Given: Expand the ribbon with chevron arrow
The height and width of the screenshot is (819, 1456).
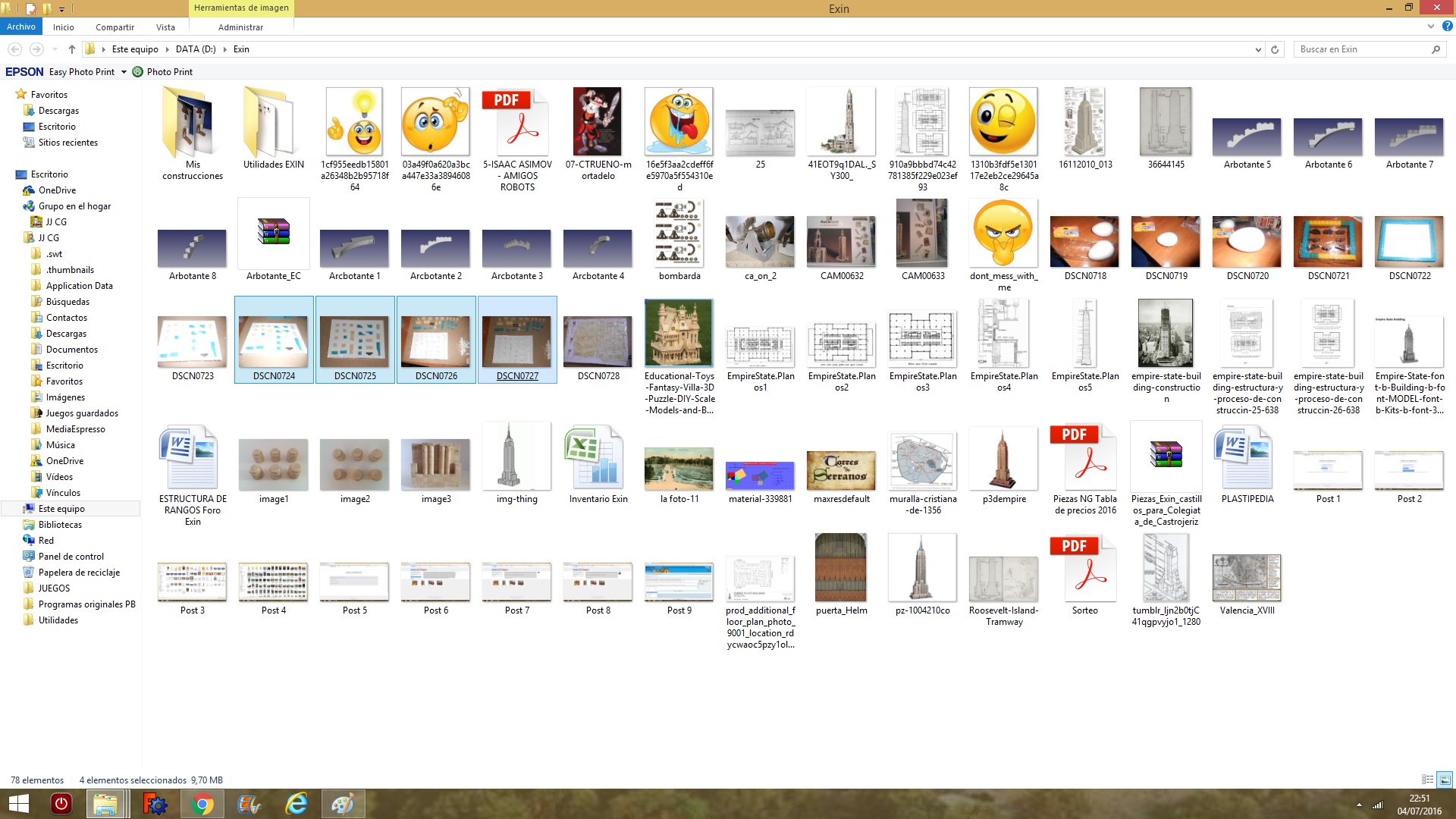Looking at the screenshot, I should click(x=1431, y=27).
